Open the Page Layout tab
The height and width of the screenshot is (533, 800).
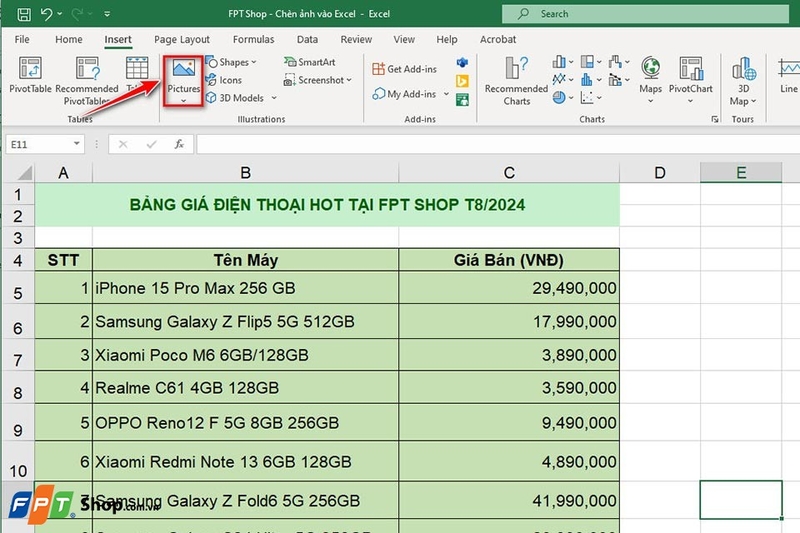182,39
